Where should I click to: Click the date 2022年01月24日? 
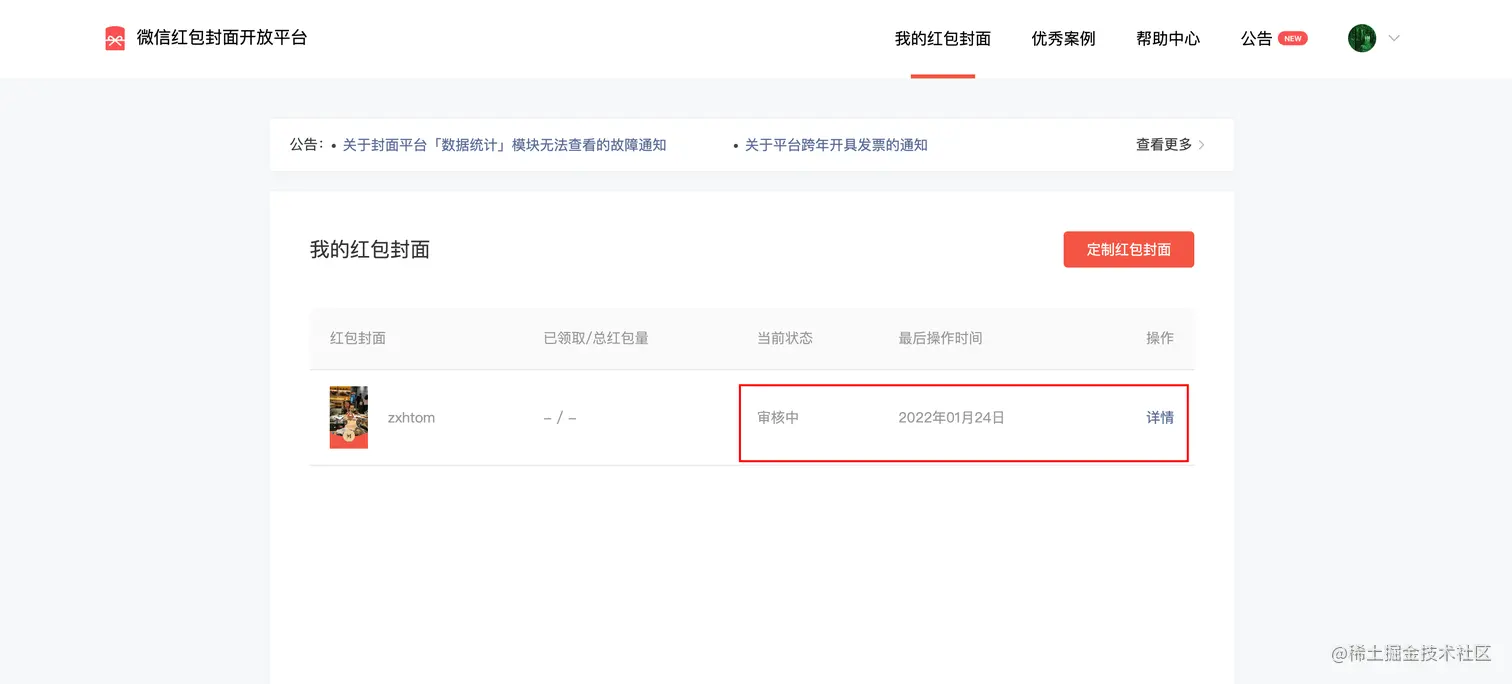951,418
